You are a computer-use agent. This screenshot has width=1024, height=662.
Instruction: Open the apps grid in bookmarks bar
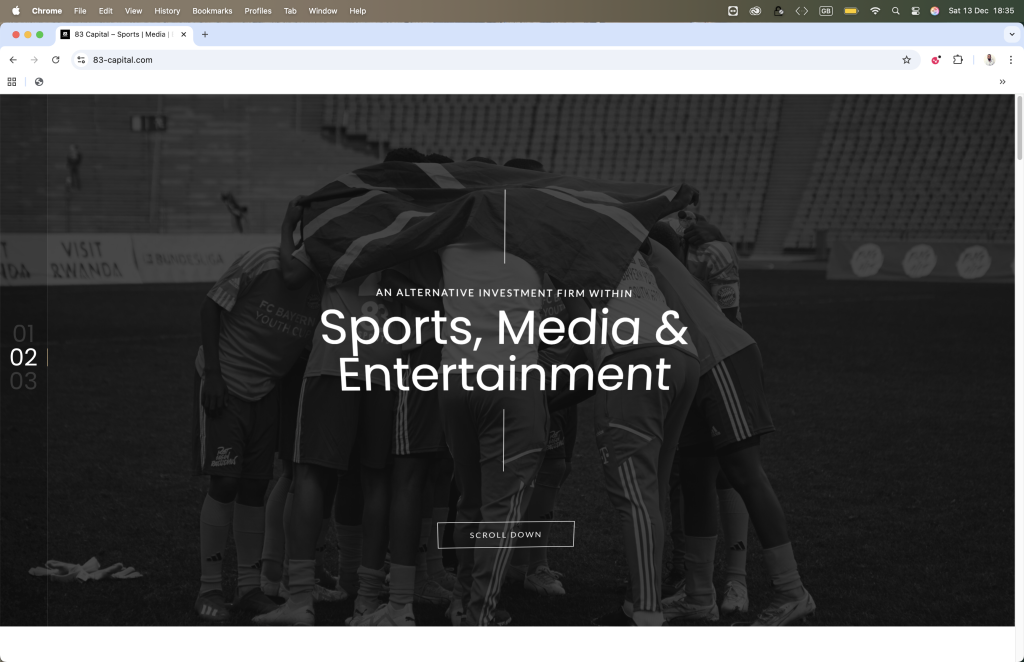point(12,82)
